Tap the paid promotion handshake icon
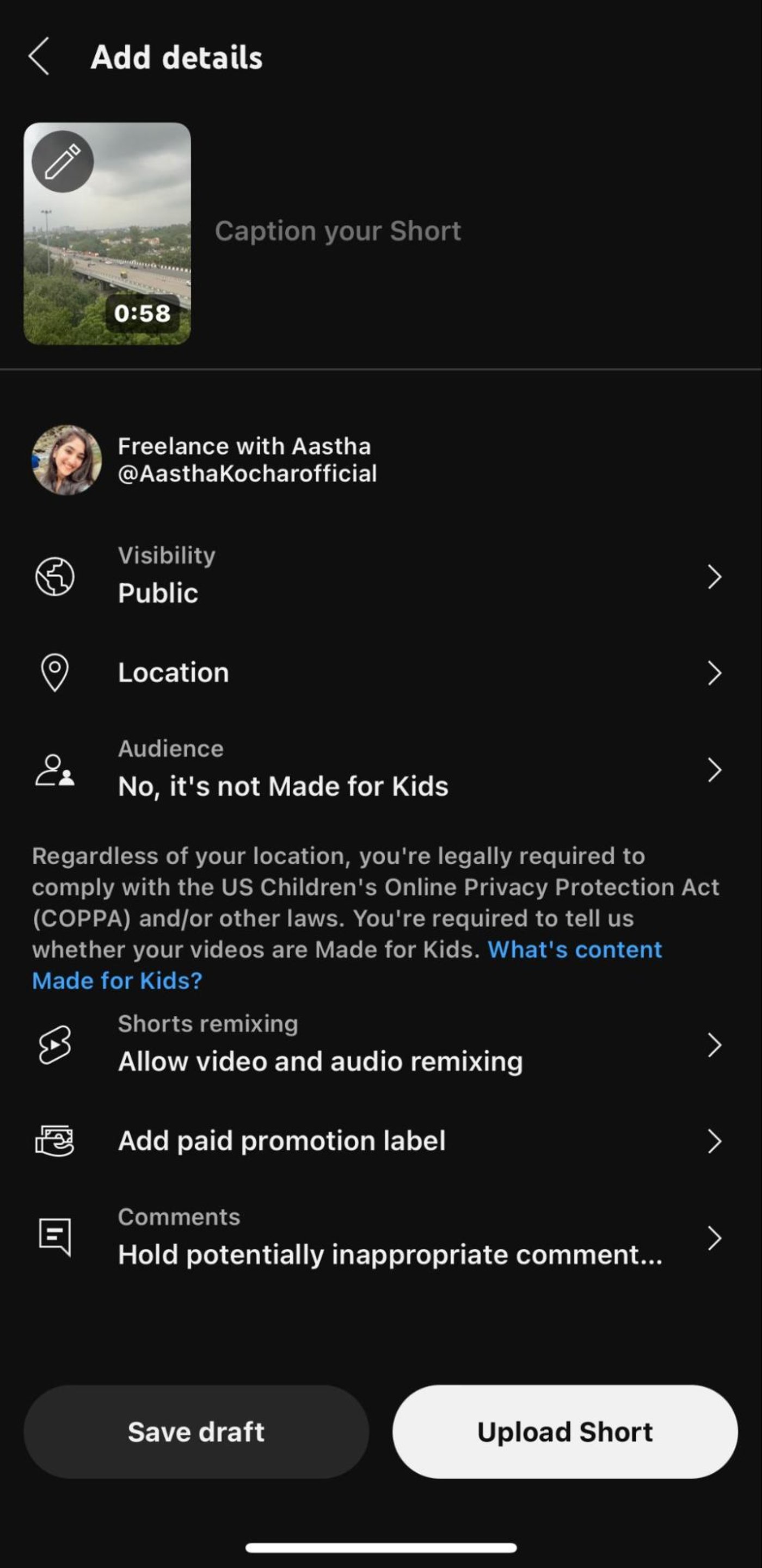The image size is (762, 1568). coord(55,1141)
